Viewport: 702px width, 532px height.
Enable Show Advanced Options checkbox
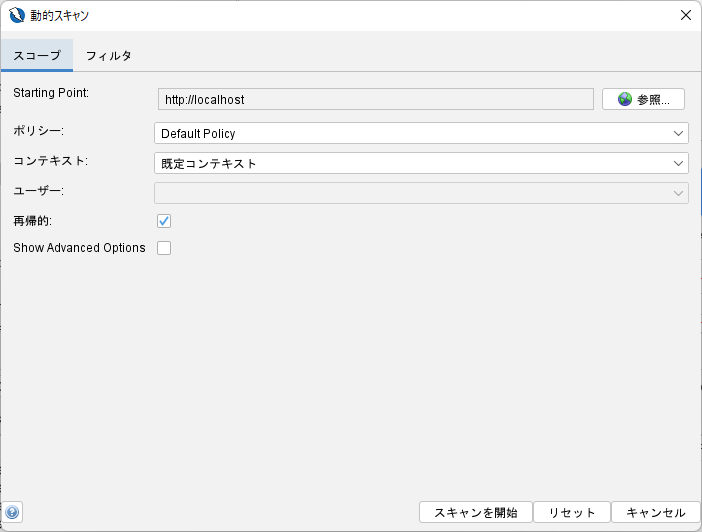(x=164, y=248)
